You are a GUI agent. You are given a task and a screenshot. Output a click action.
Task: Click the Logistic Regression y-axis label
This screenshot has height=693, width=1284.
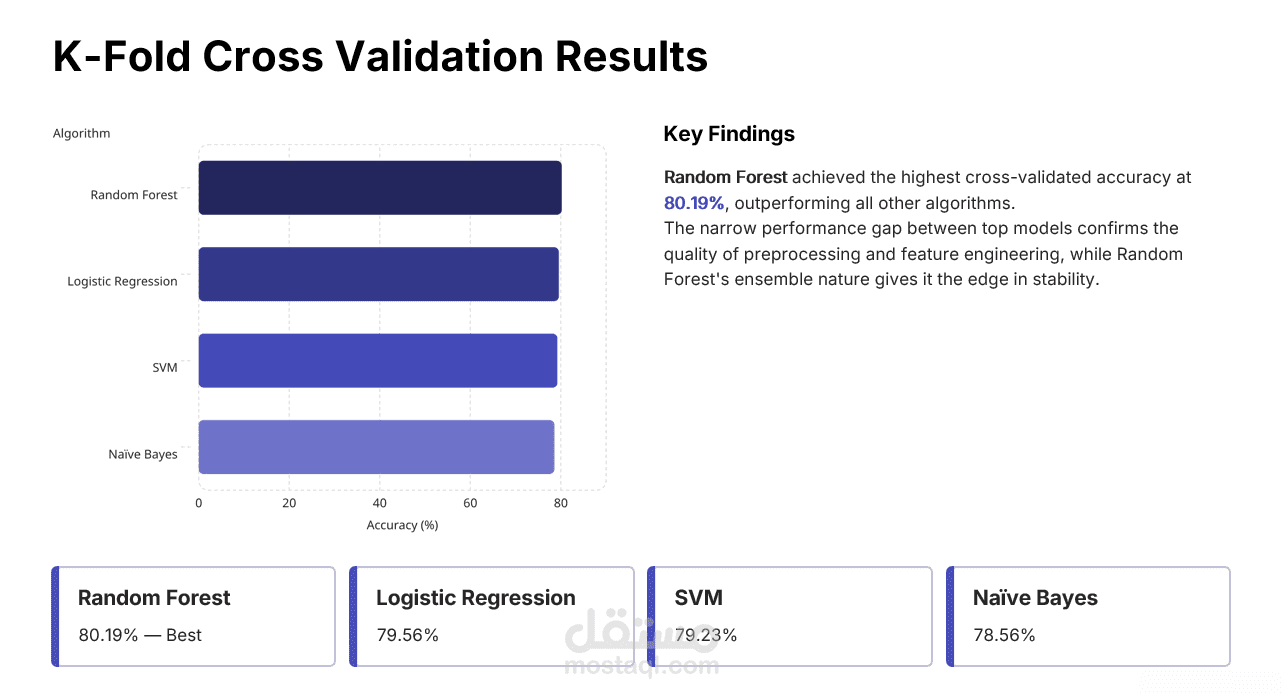coord(122,281)
